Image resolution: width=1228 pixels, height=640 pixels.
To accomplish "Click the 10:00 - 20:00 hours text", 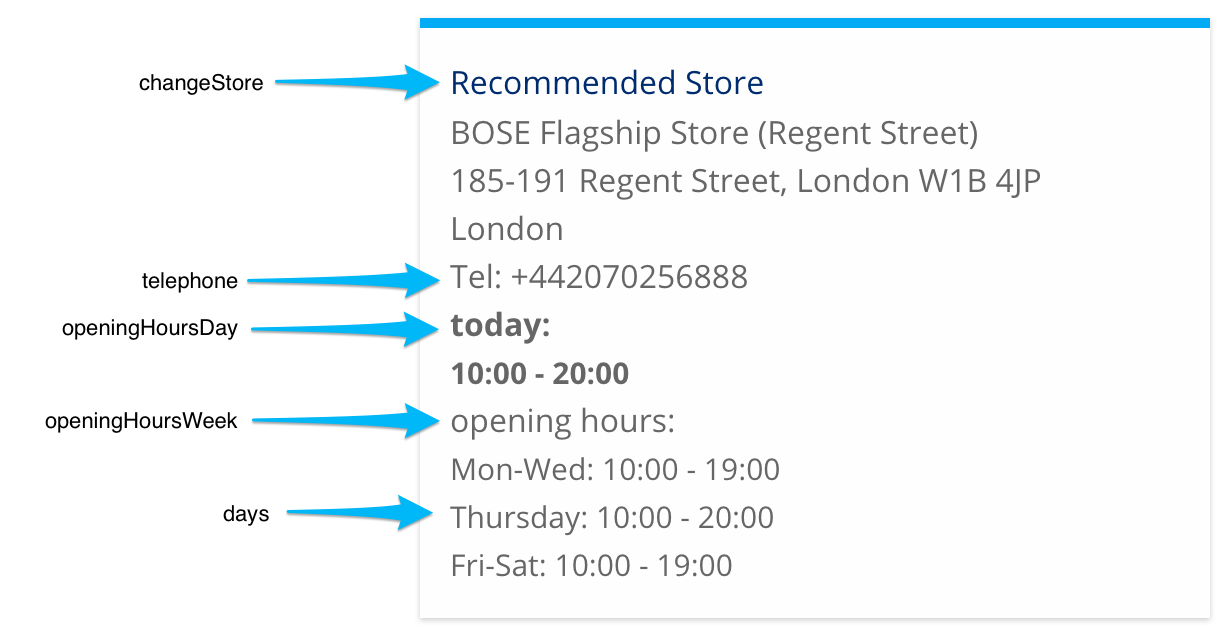I will pos(540,373).
